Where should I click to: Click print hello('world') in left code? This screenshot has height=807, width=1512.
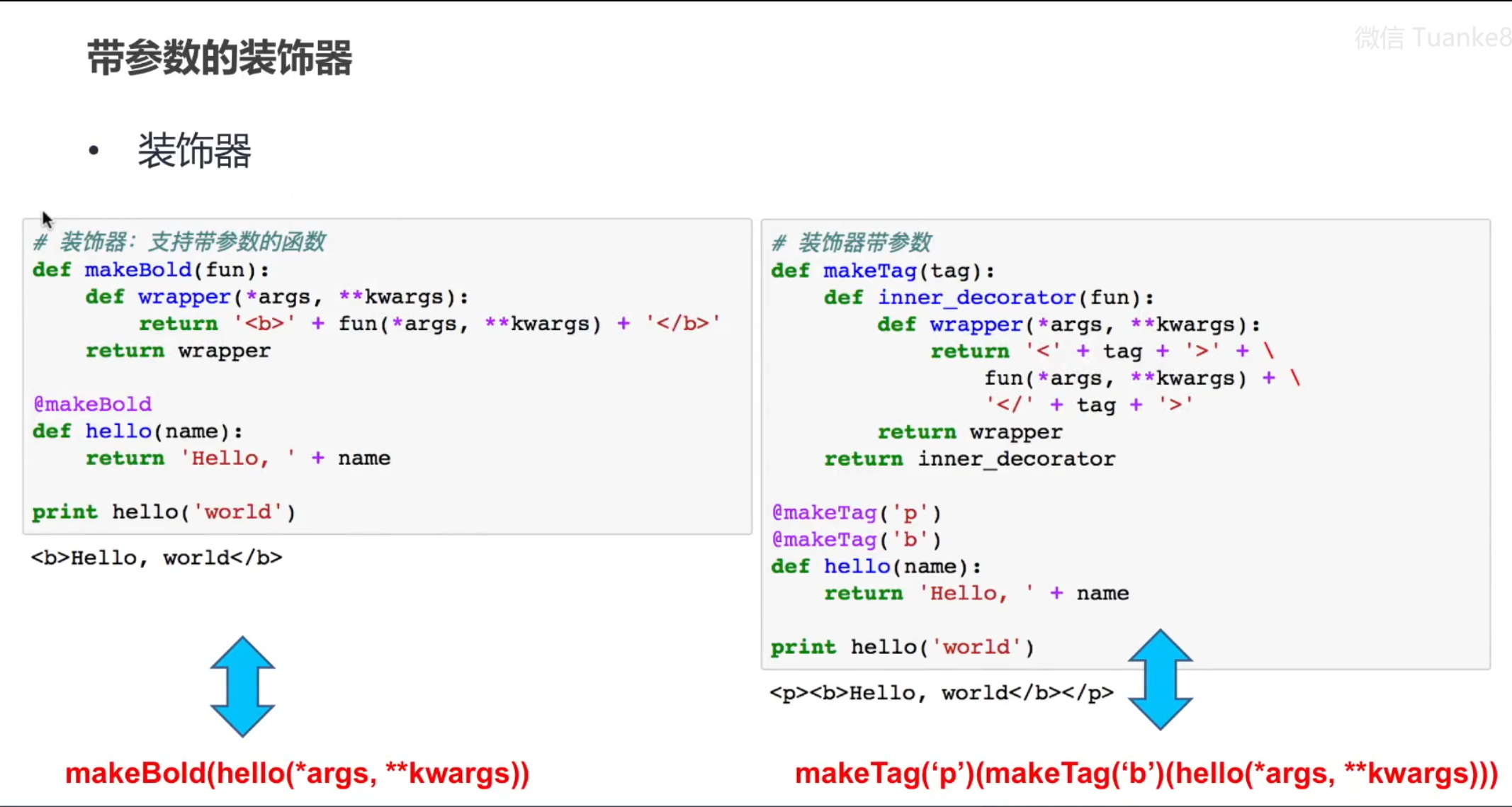pos(164,512)
